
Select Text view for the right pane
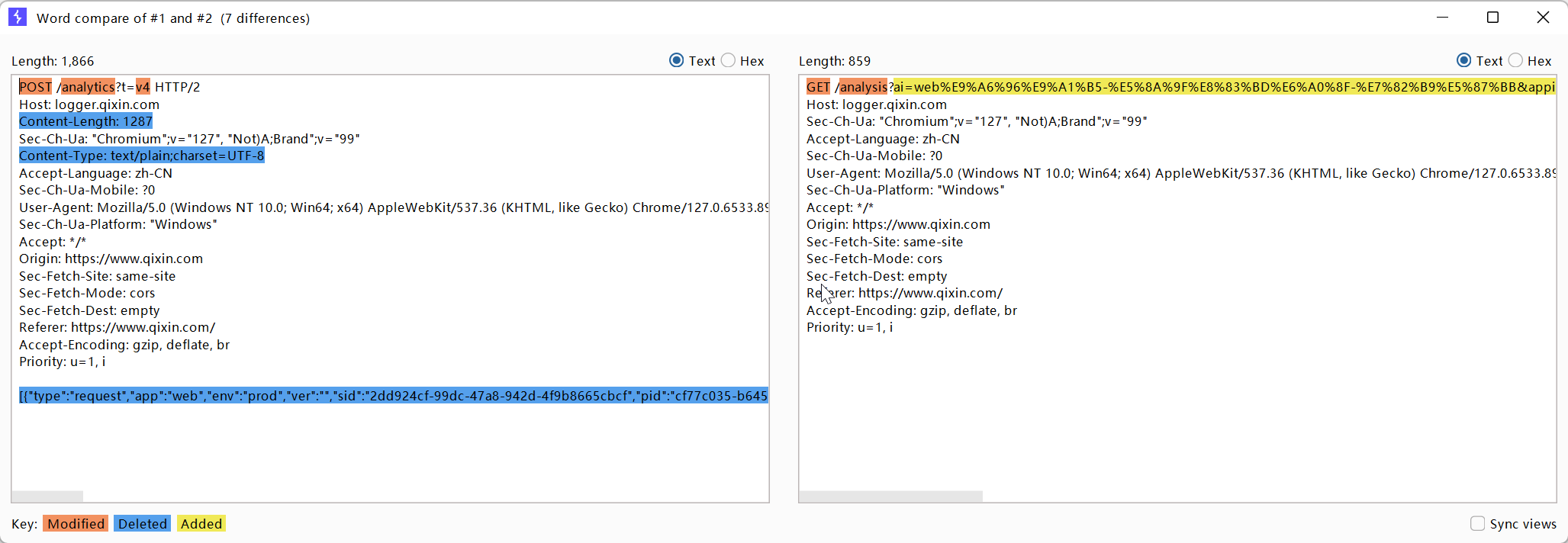[x=1464, y=60]
